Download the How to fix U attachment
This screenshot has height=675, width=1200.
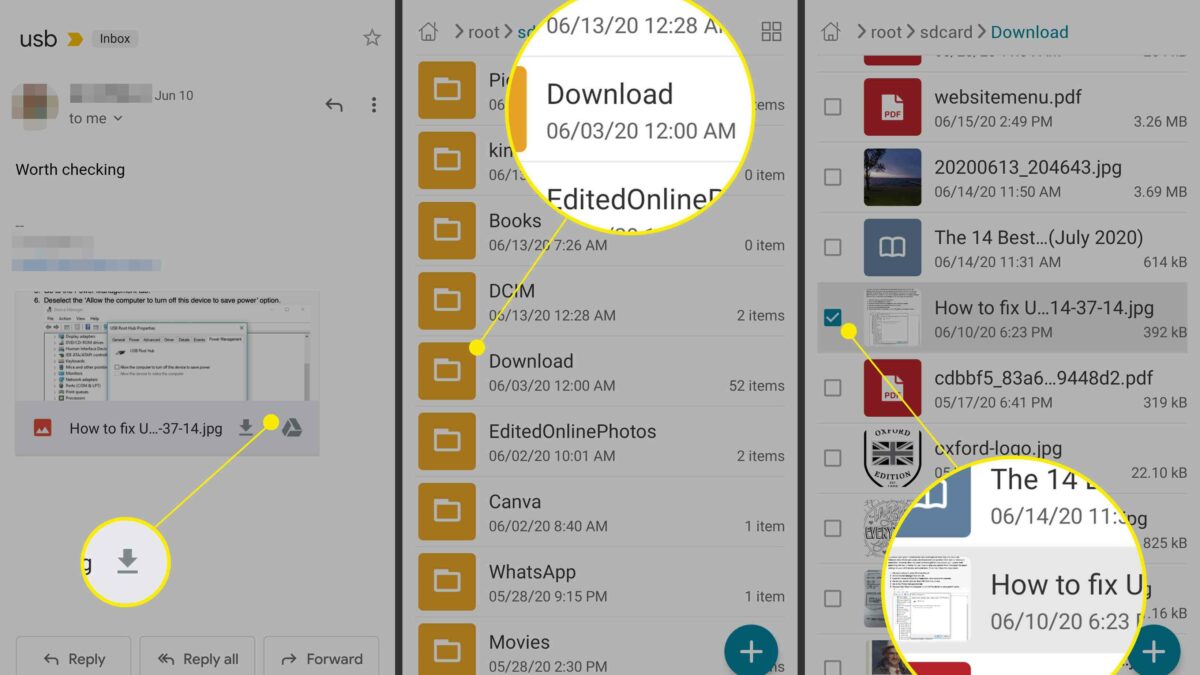point(246,428)
